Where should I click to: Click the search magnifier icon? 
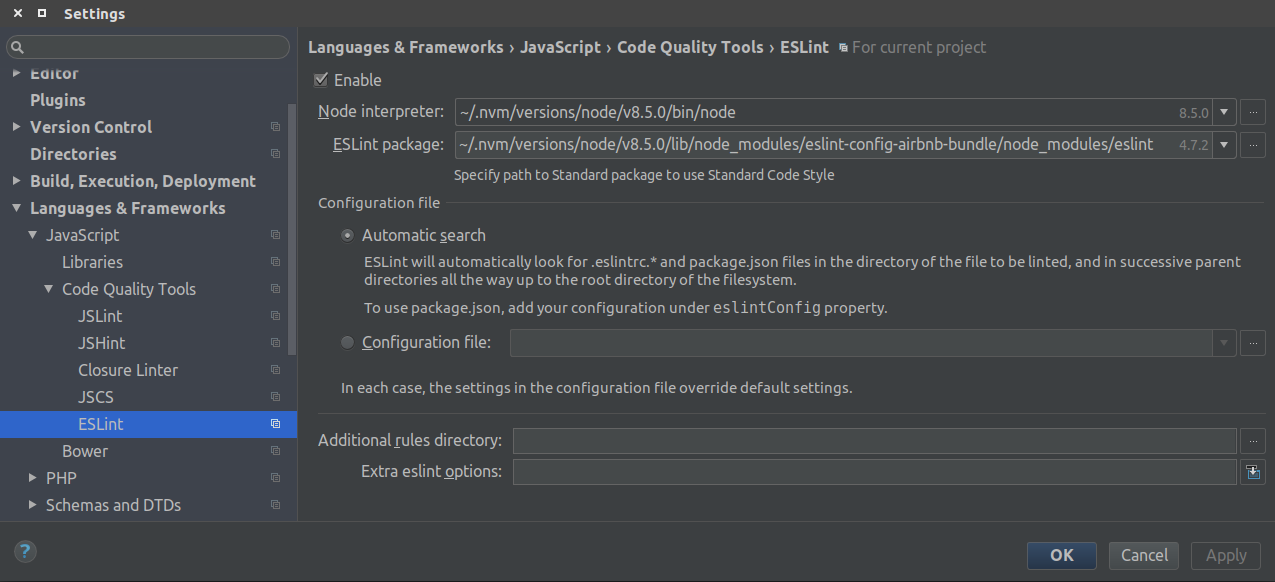[x=17, y=47]
